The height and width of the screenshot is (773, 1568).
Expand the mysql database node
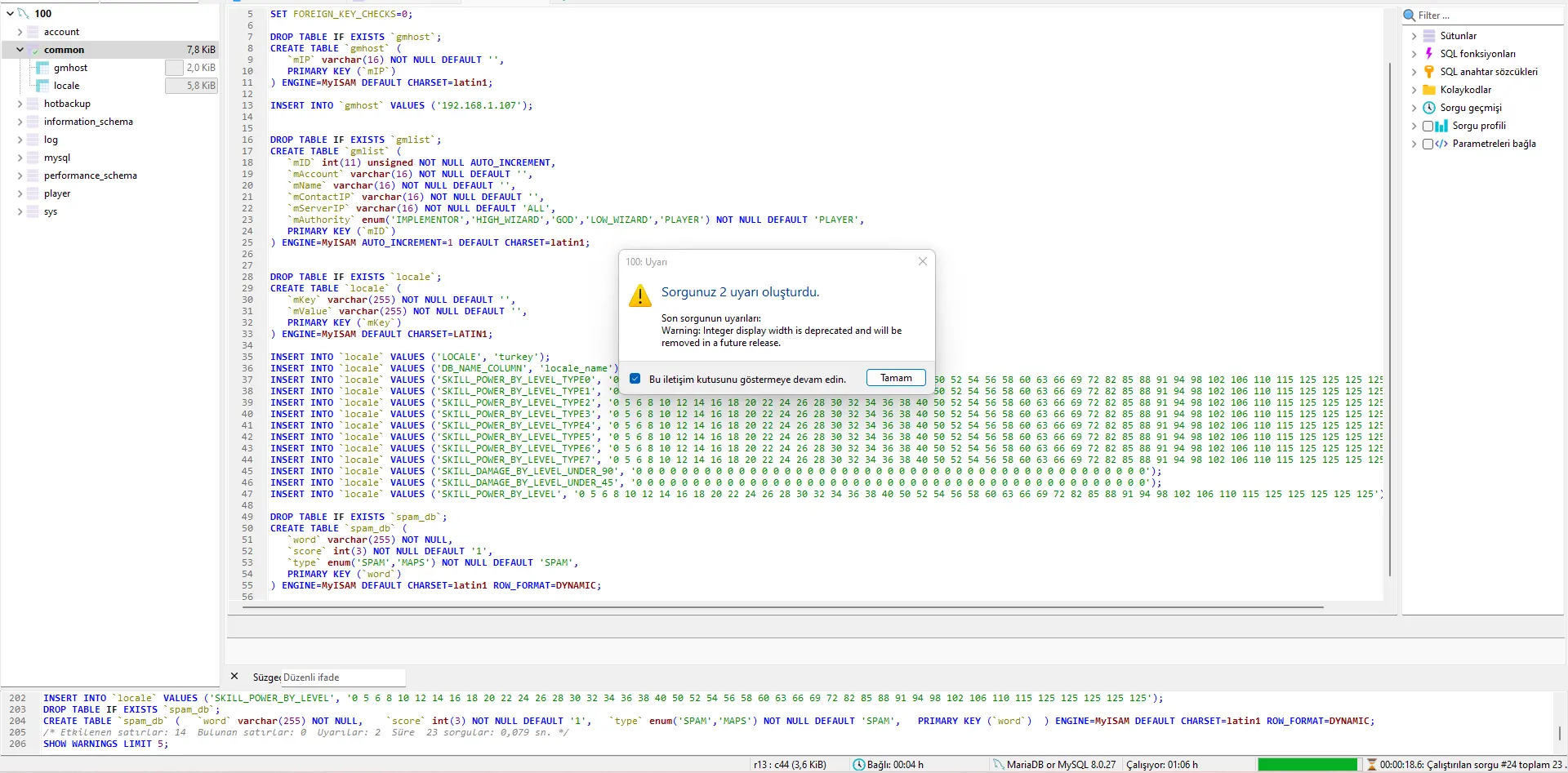pyautogui.click(x=20, y=158)
